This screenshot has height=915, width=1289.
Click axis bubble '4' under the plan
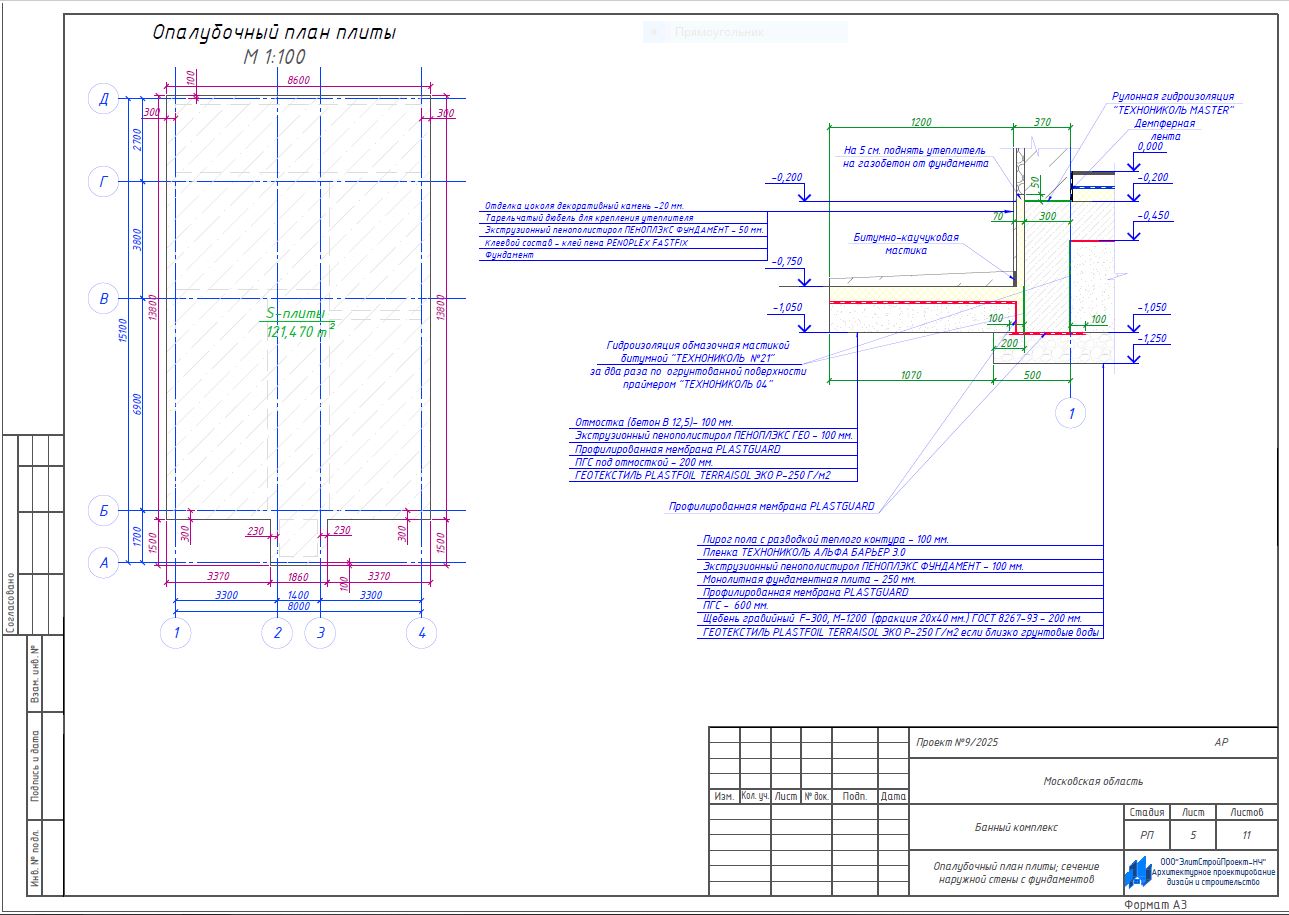coord(421,633)
